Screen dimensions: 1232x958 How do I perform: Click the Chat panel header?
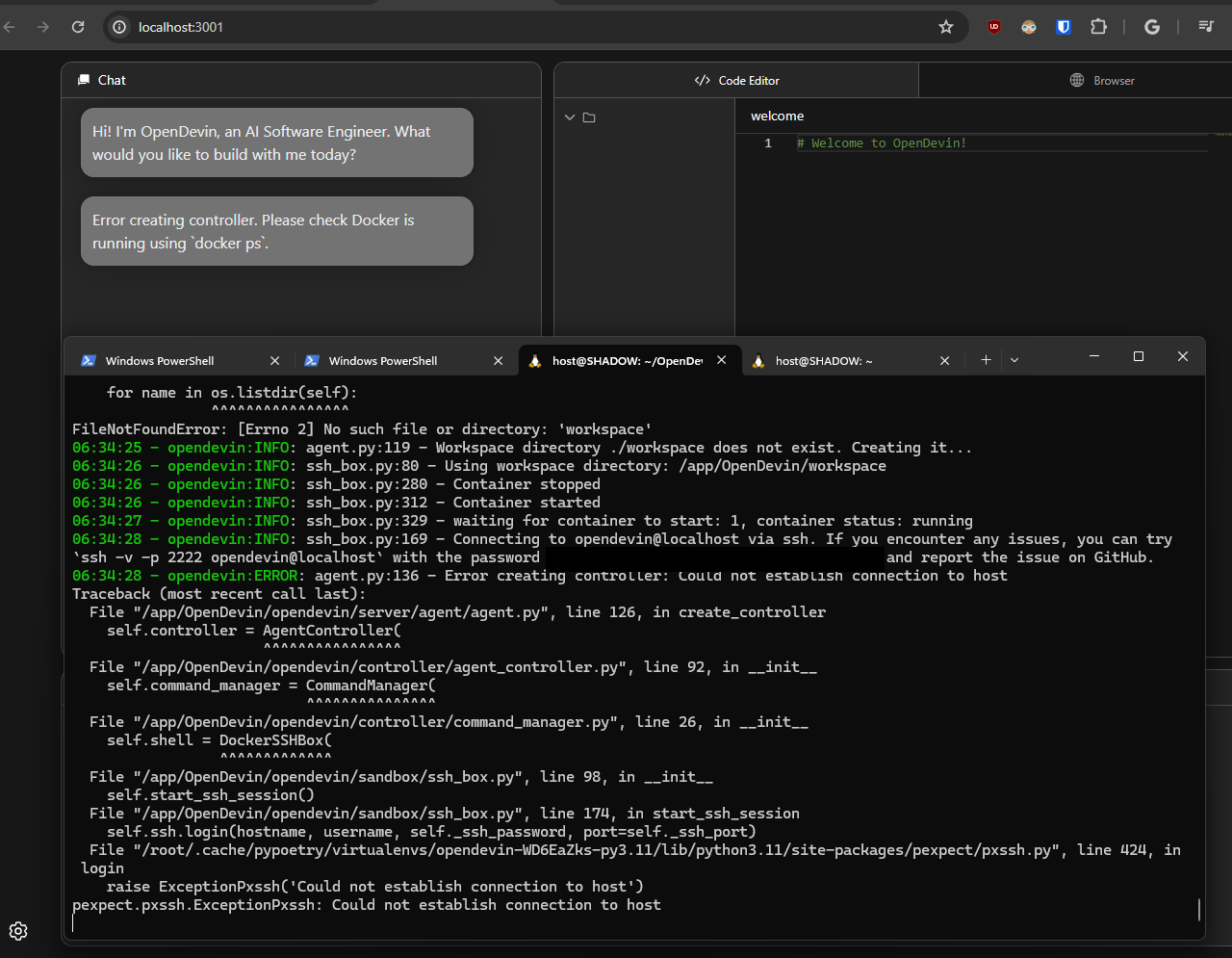click(x=301, y=80)
